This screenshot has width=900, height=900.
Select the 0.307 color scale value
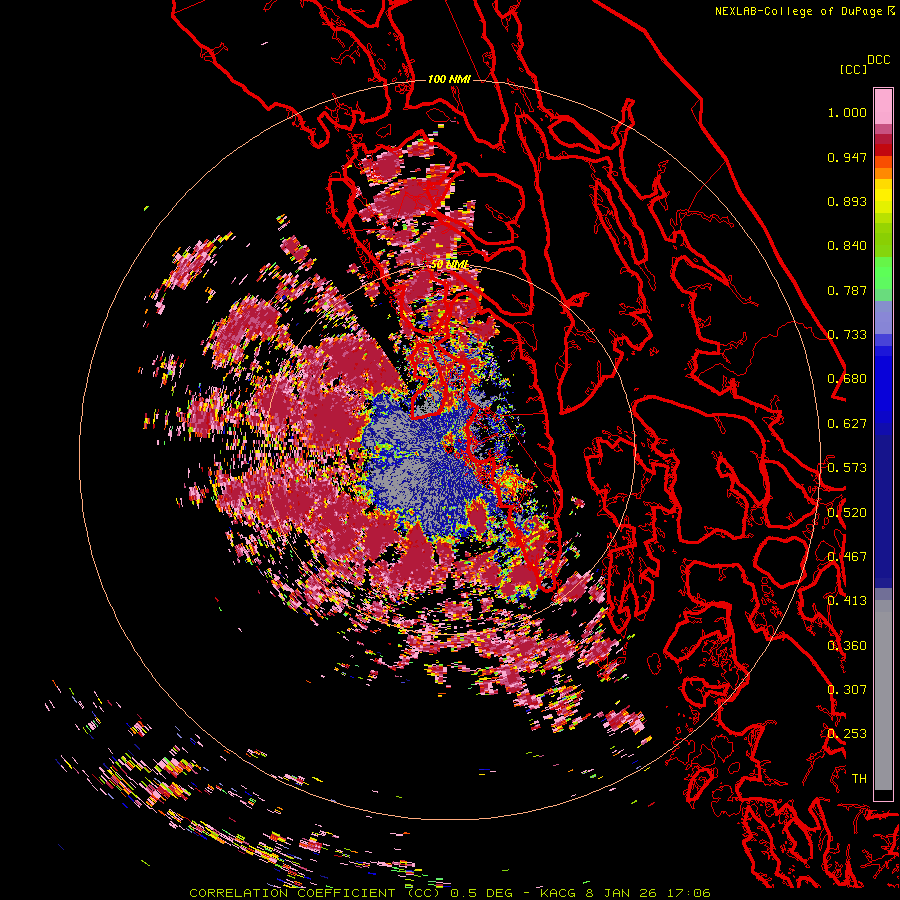click(x=847, y=690)
